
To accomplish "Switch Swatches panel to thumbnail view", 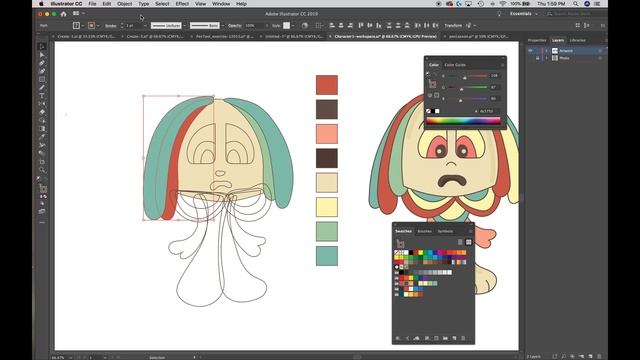I will click(469, 242).
